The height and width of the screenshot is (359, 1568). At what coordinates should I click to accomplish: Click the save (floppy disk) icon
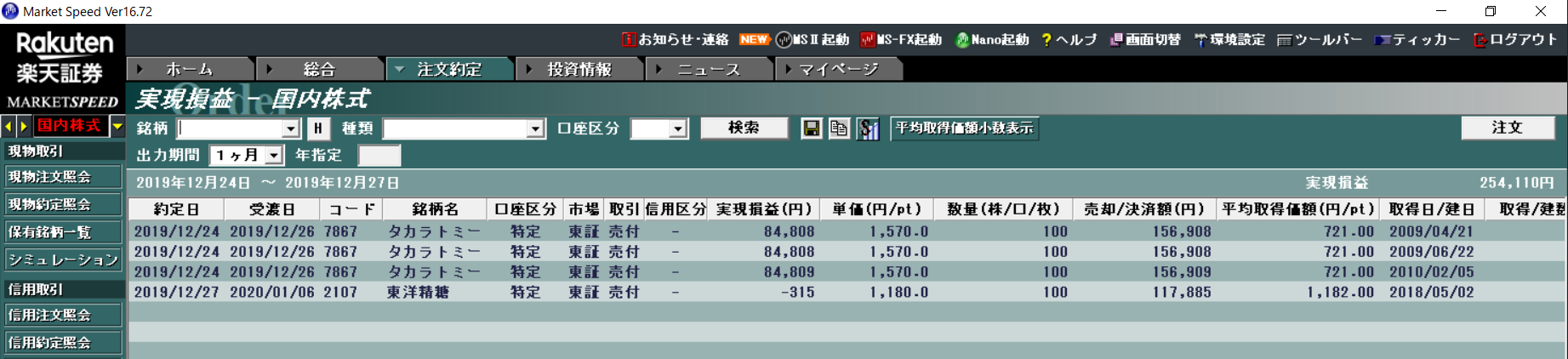(811, 128)
